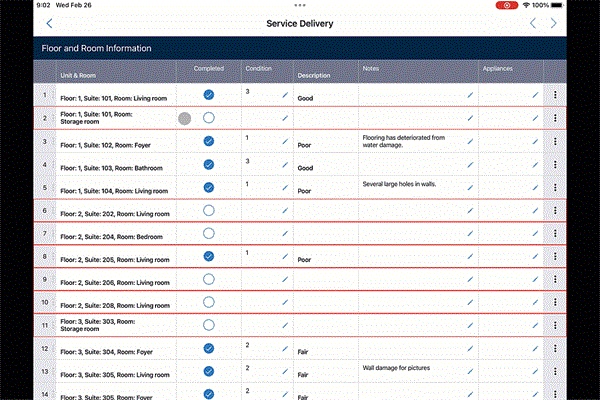Edit notes for Suite 104 Living room

click(470, 188)
